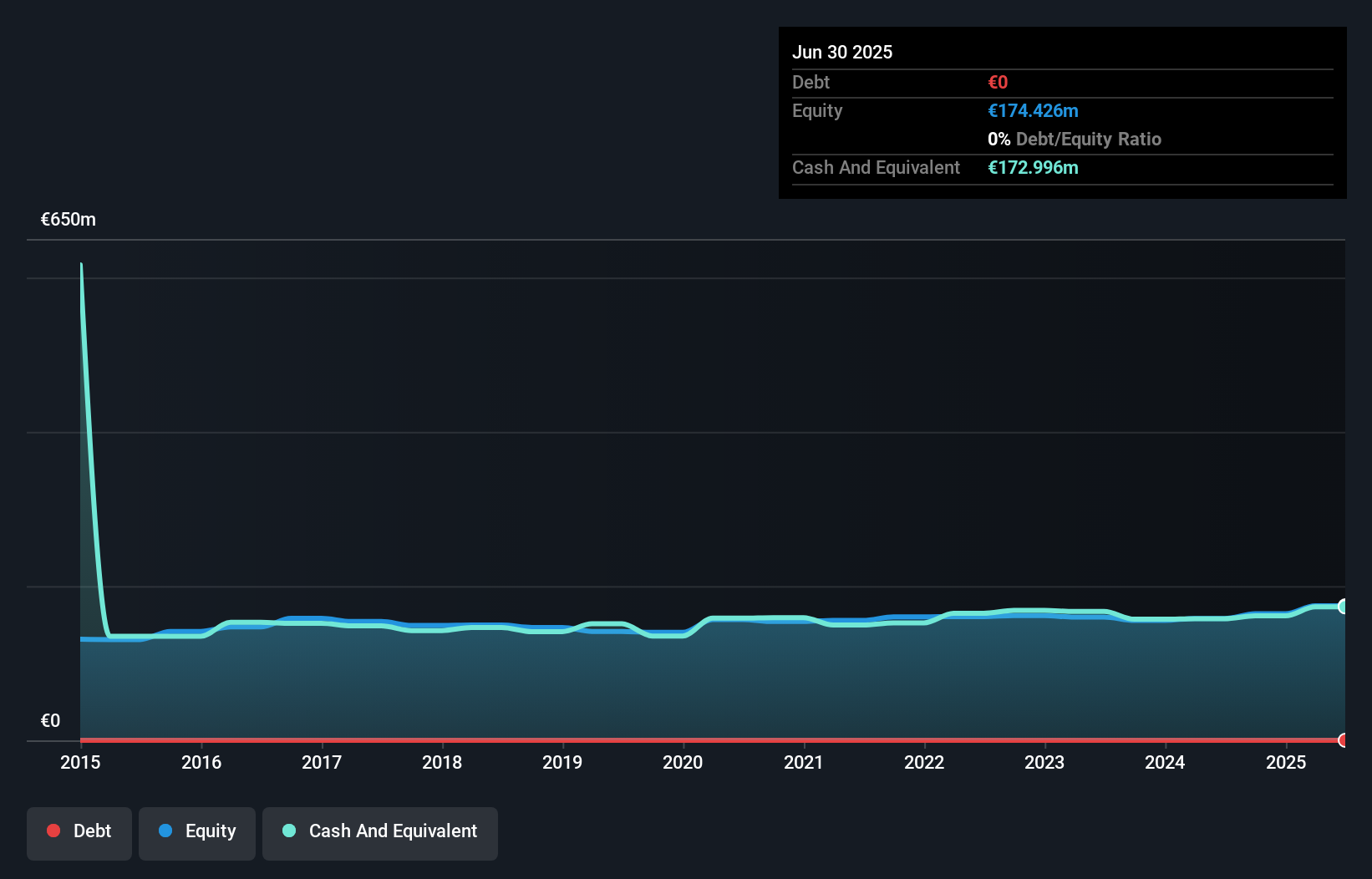This screenshot has width=1372, height=879.
Task: Click the 0% Debt/Equity Ratio text
Action: [1075, 140]
